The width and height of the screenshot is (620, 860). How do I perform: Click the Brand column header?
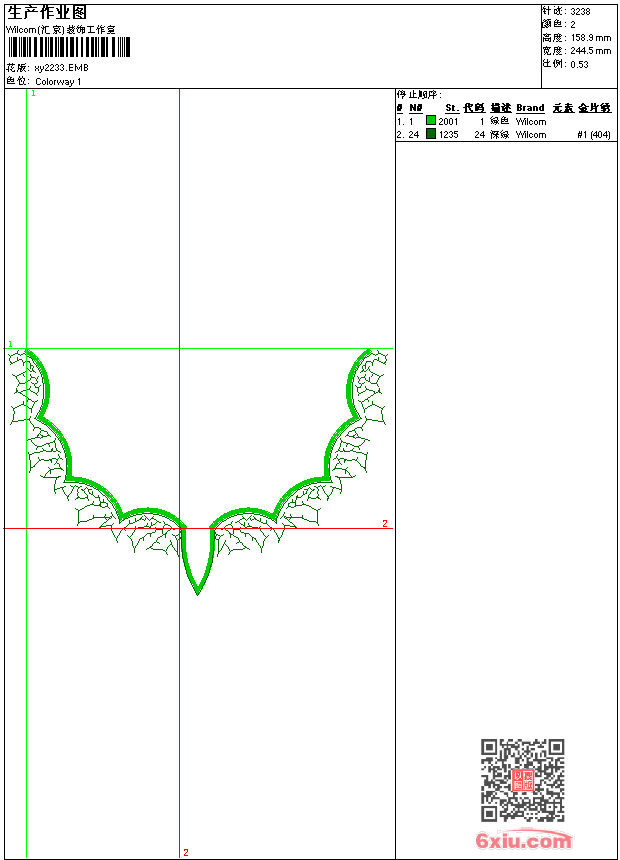click(x=530, y=108)
